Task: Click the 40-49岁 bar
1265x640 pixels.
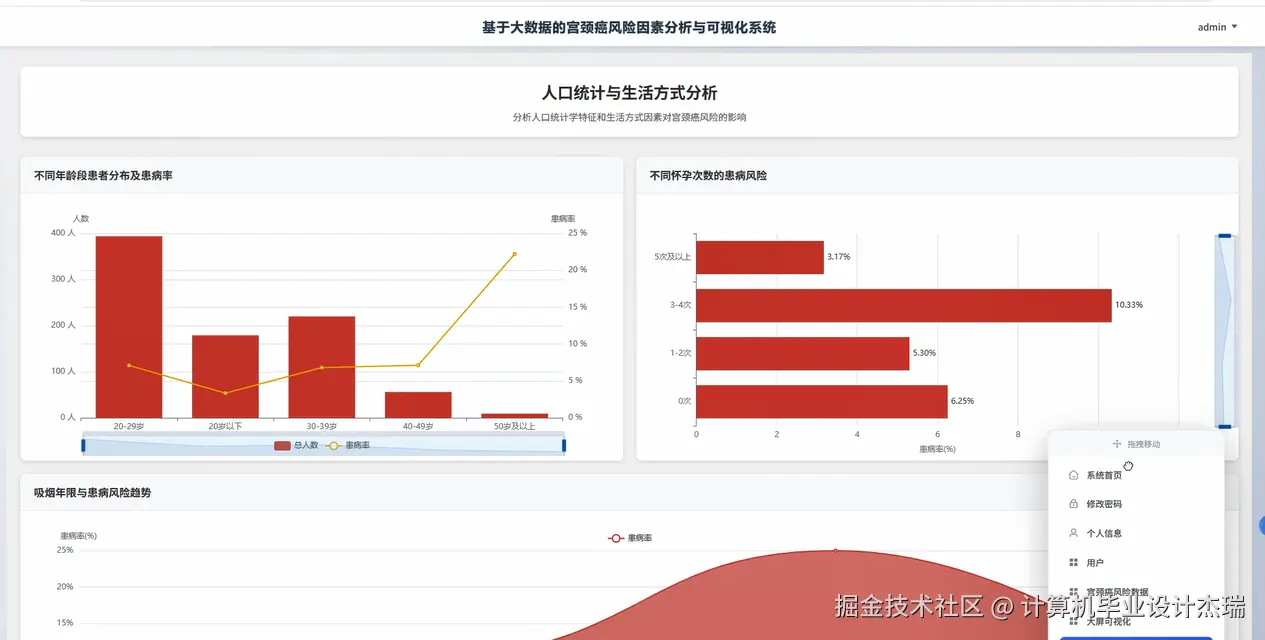Action: click(418, 405)
